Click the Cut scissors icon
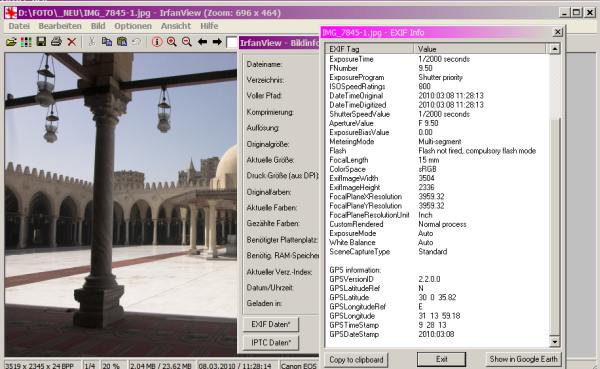The width and height of the screenshot is (600, 369). [92, 41]
